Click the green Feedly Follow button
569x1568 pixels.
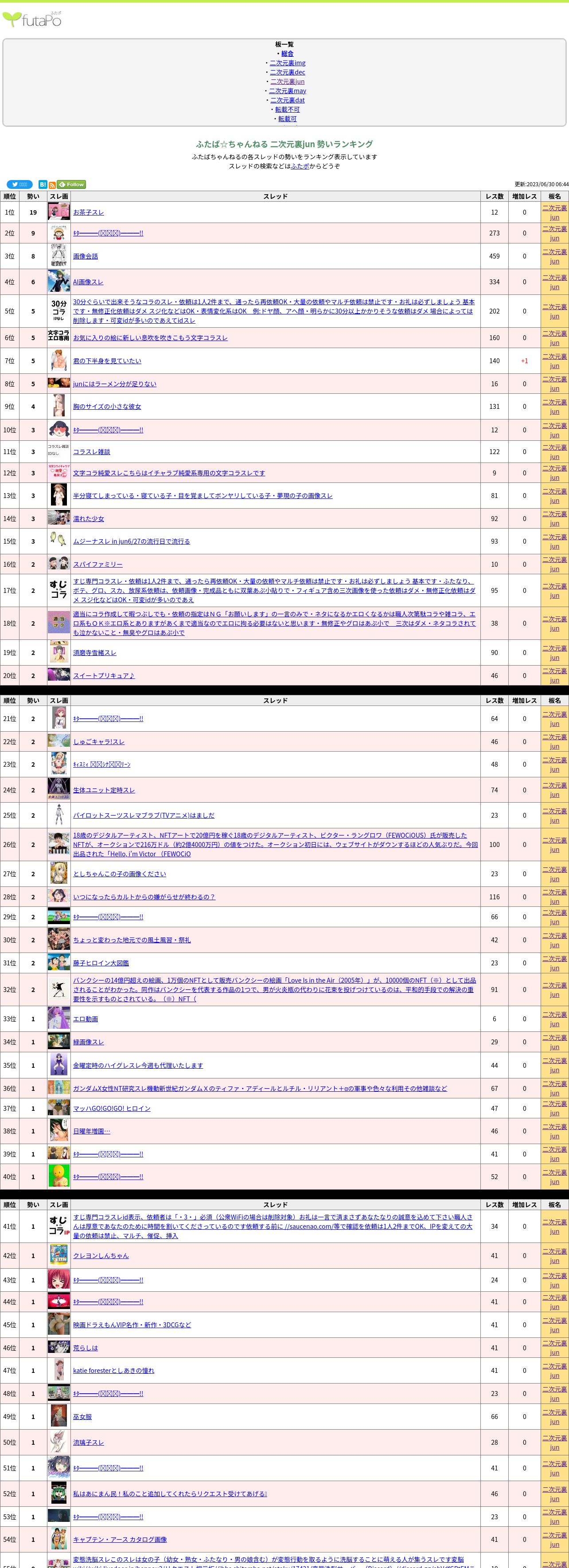pyautogui.click(x=72, y=184)
